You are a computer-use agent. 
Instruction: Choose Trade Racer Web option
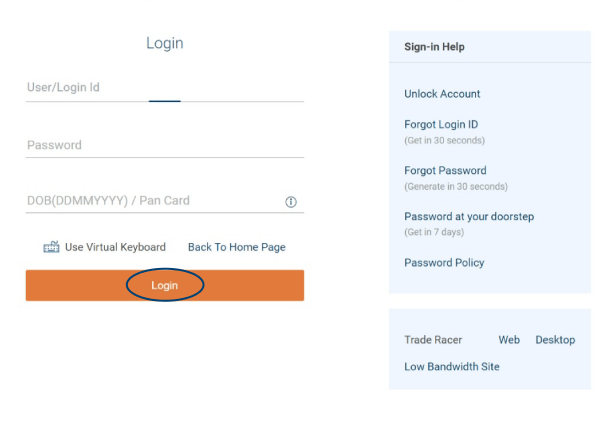coord(509,340)
